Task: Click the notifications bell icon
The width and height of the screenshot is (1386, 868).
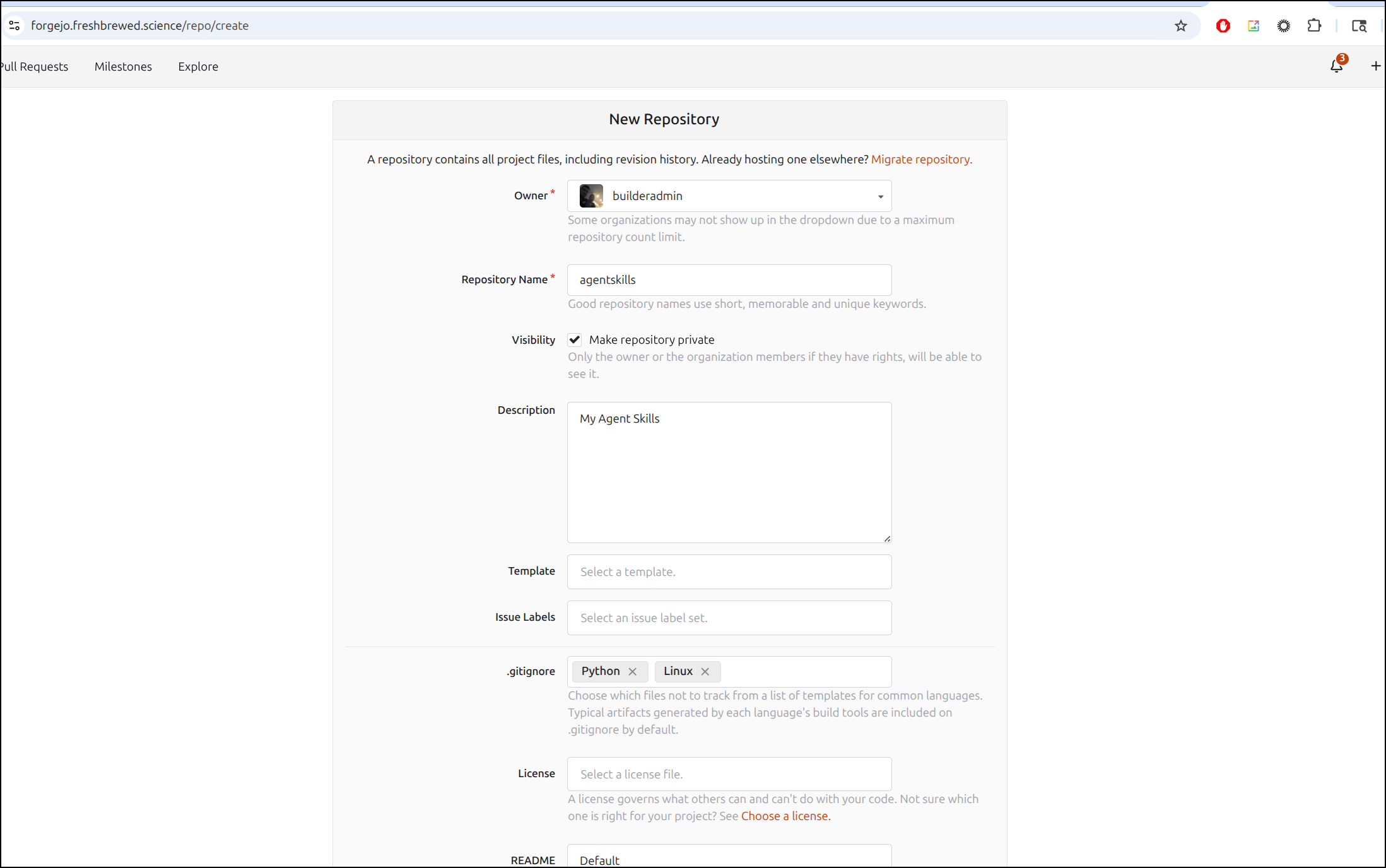Action: tap(1336, 66)
